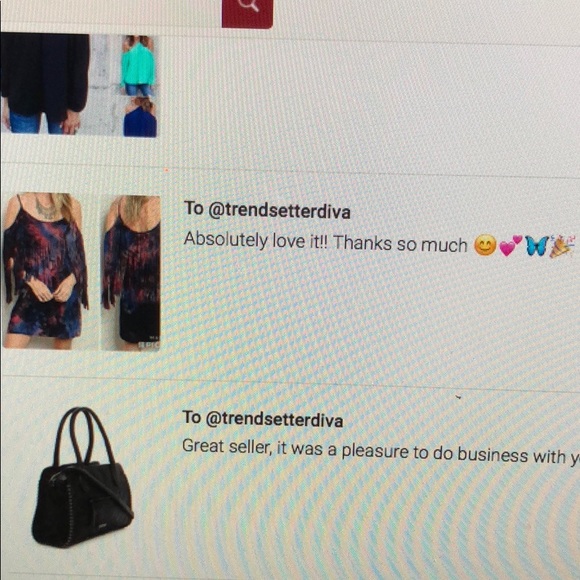Click the blue butterfly emoji
The image size is (580, 580).
point(536,246)
